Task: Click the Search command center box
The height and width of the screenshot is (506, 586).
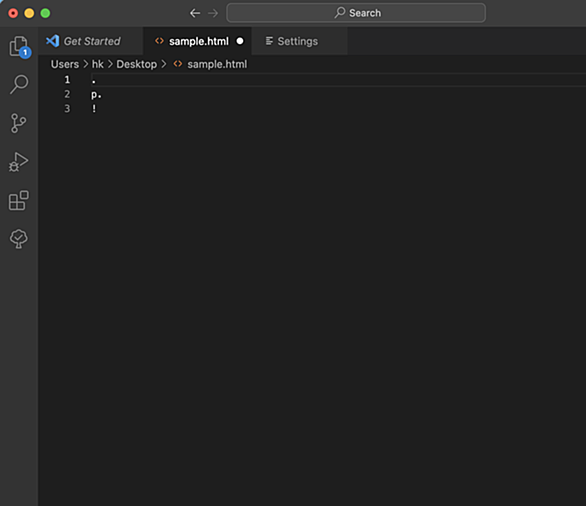Action: click(356, 13)
